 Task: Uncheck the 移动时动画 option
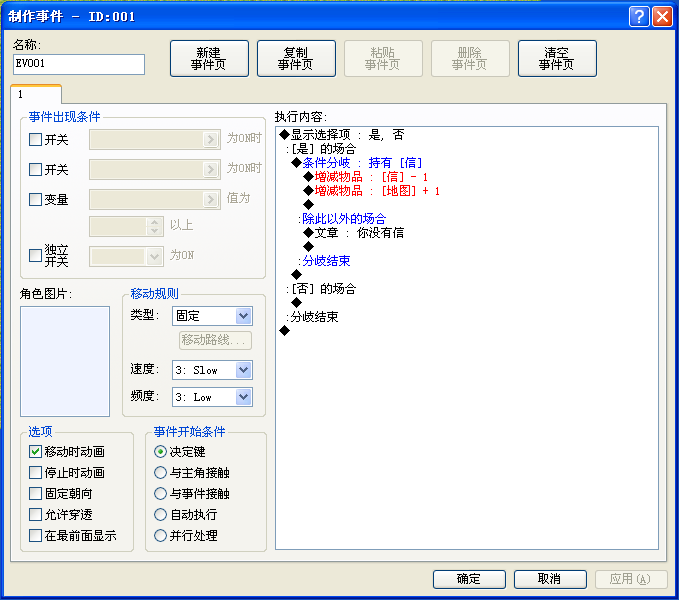[35, 452]
